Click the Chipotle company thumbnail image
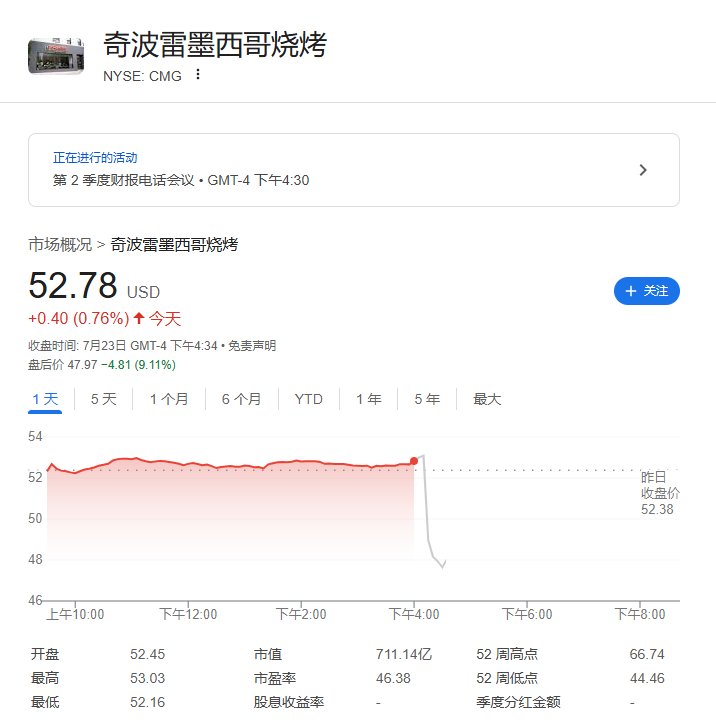 56,56
